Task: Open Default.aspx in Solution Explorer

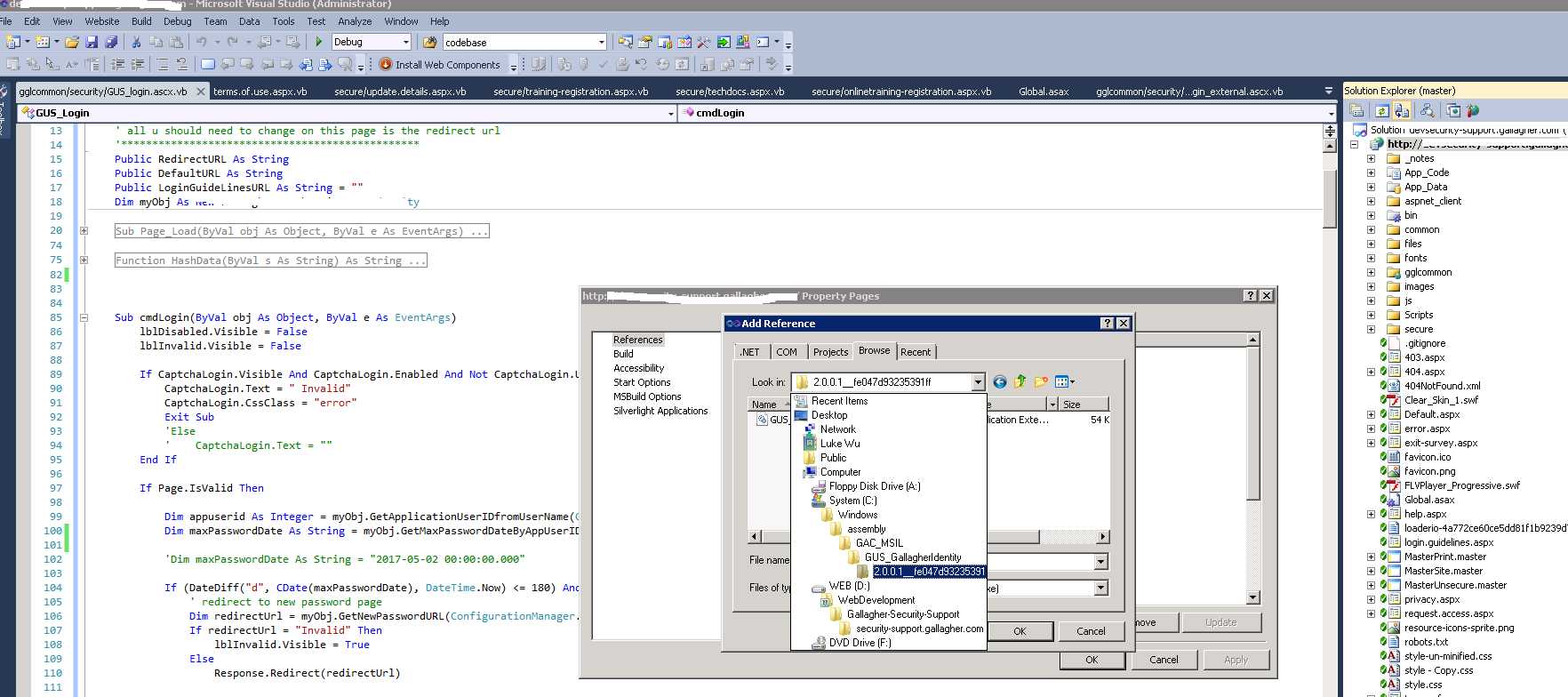Action: [1431, 414]
